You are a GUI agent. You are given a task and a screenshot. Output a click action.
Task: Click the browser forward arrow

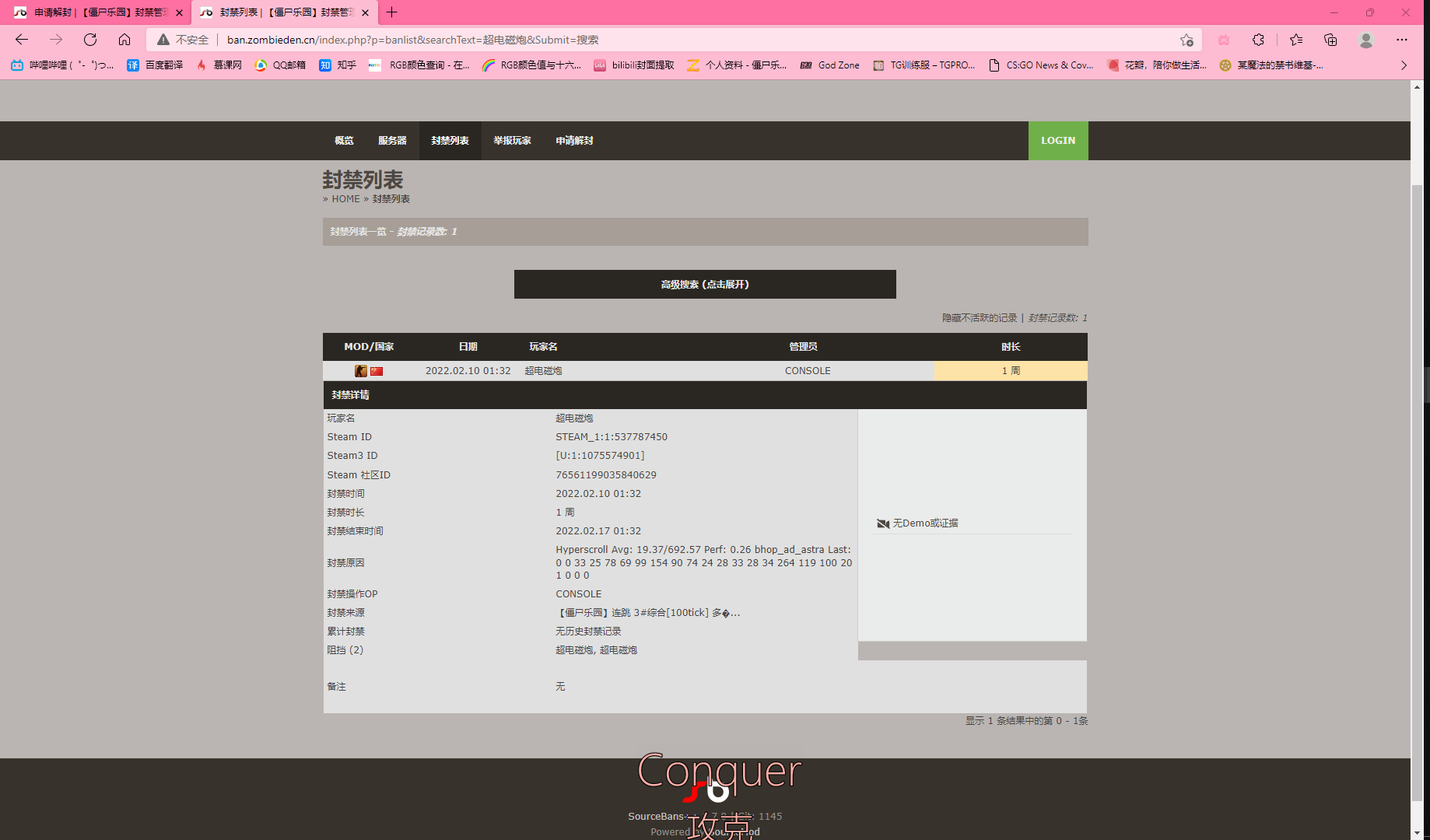pyautogui.click(x=56, y=40)
